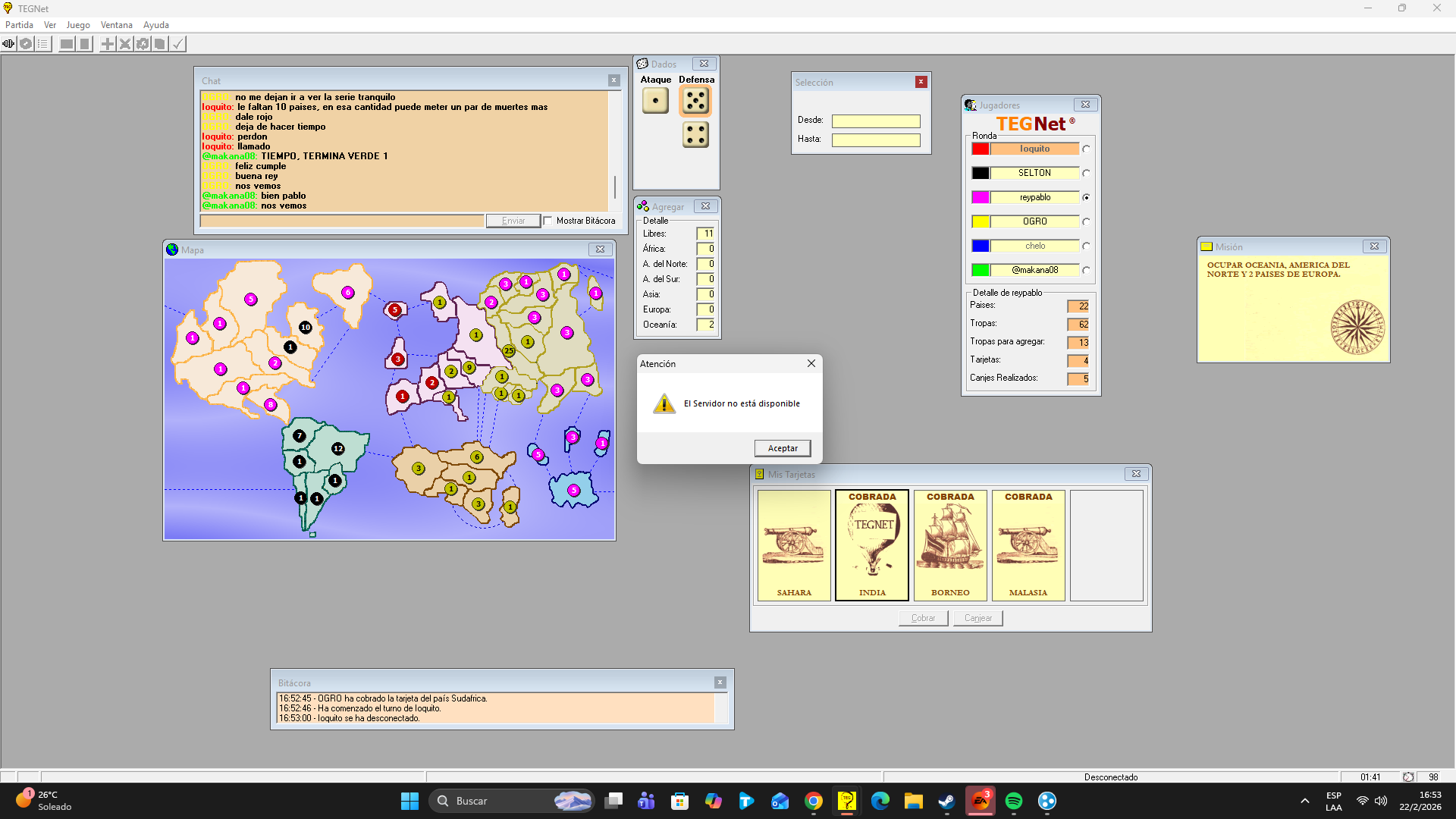1456x819 pixels.
Task: Open the Juego menu
Action: 78,25
